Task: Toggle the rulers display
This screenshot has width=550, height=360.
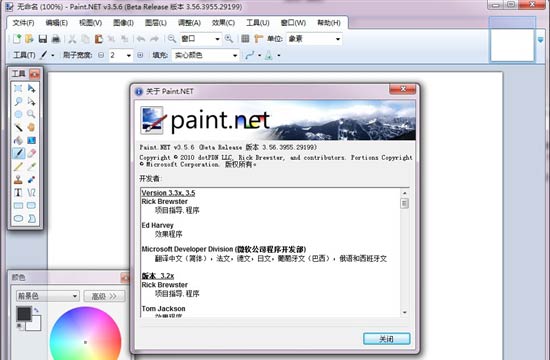Action: click(x=259, y=39)
